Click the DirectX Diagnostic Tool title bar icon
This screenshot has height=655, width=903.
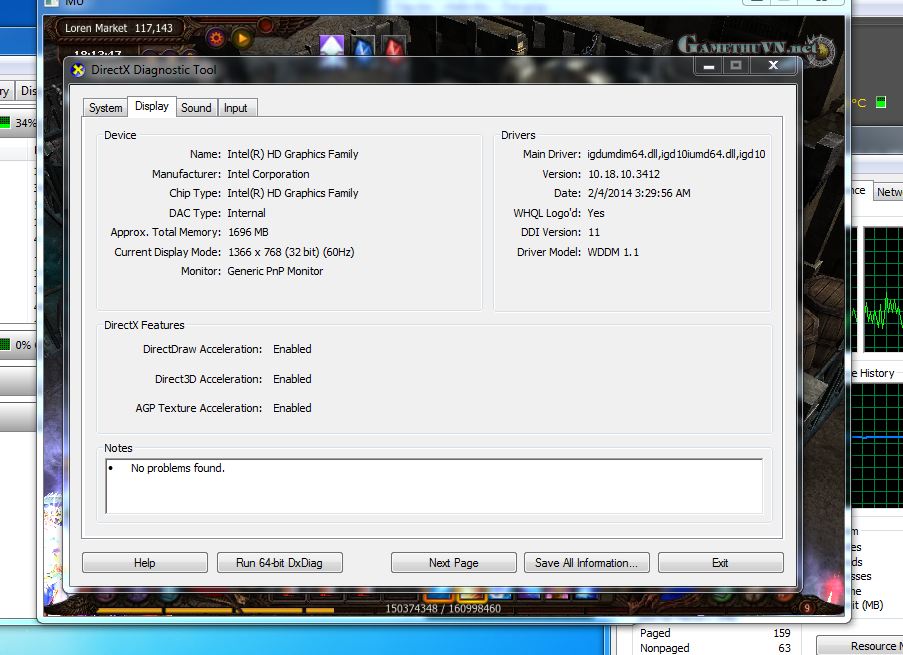coord(78,70)
